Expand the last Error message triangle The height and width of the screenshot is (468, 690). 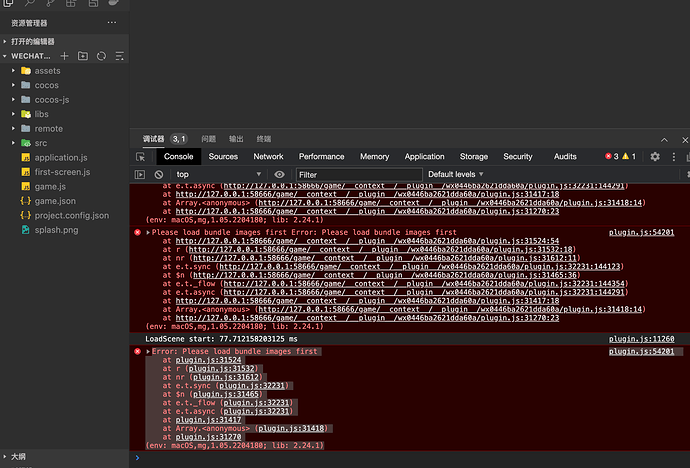click(148, 351)
